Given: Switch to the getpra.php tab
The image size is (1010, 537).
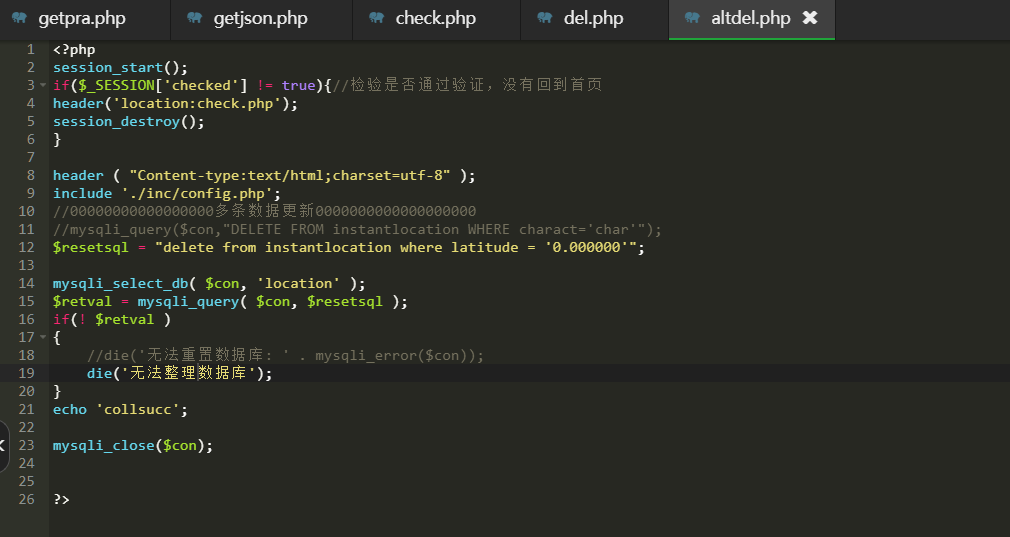Looking at the screenshot, I should click(x=80, y=18).
